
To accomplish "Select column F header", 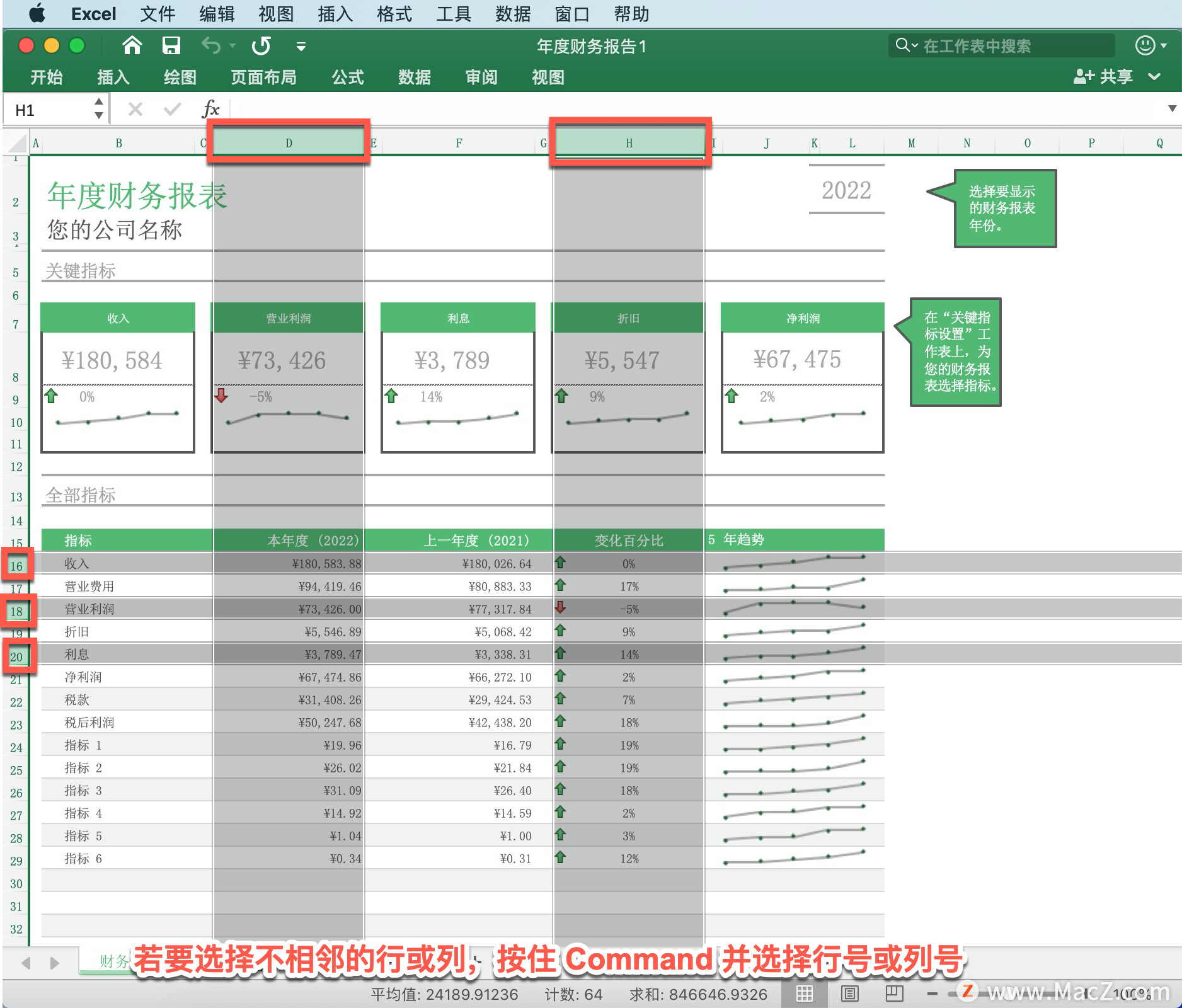I will (x=459, y=142).
